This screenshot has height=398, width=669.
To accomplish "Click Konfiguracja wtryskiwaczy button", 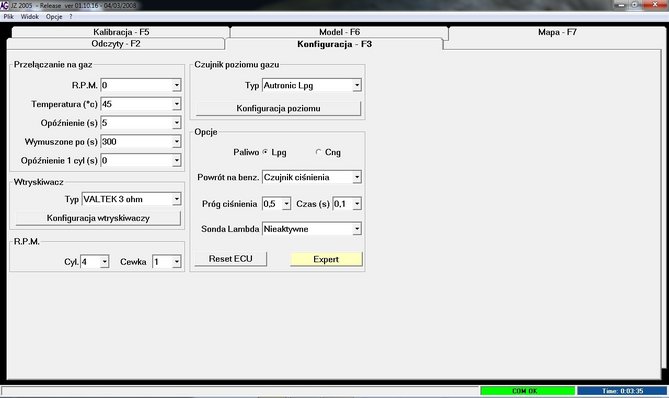I will pos(98,218).
